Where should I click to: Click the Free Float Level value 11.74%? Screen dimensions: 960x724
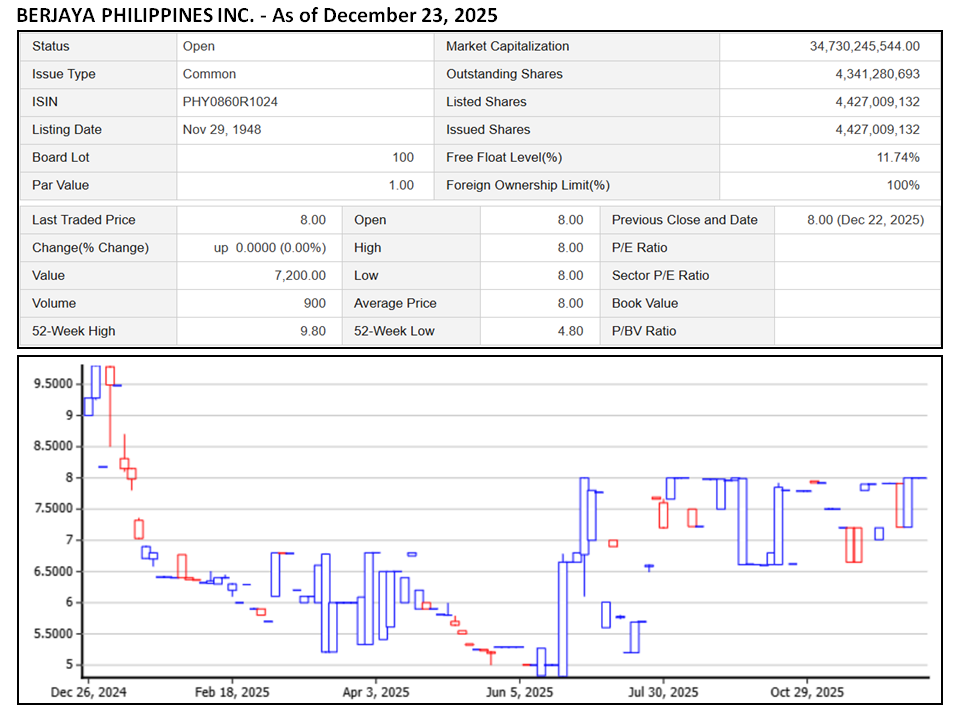[900, 157]
